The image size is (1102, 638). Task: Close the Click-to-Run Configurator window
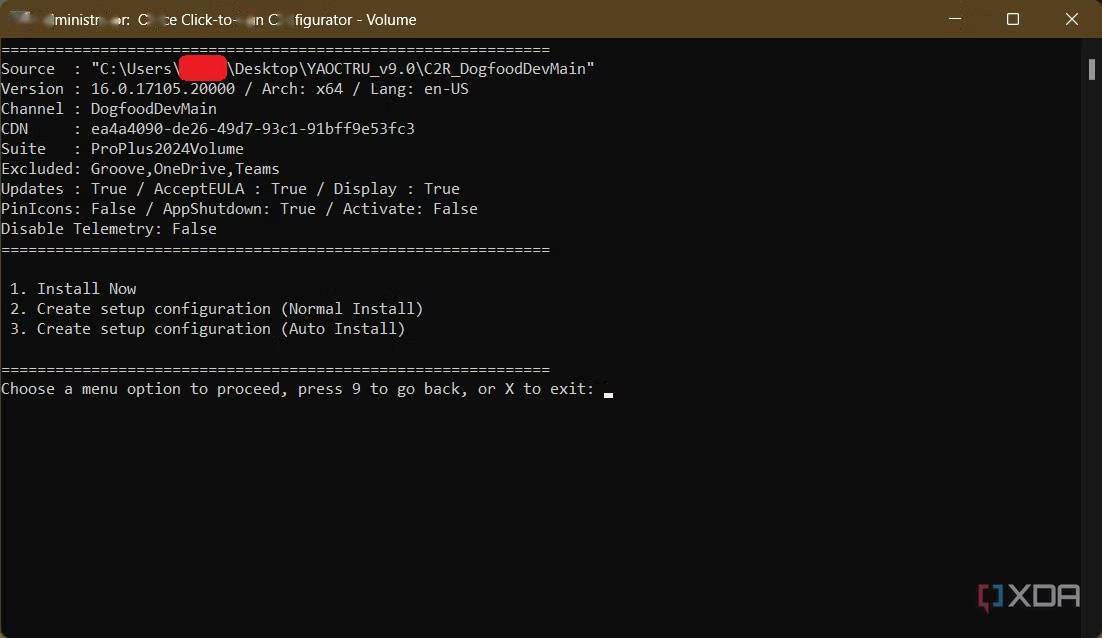(1071, 19)
